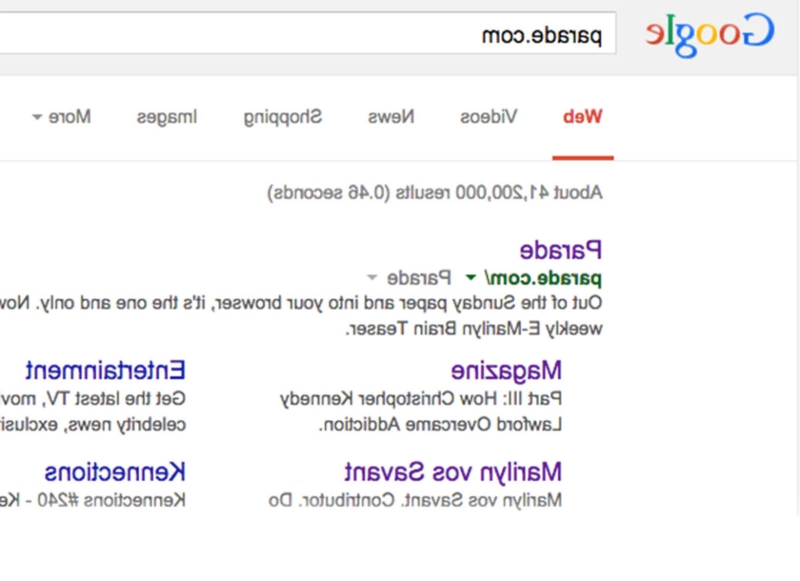Click the Google logo

click(710, 33)
